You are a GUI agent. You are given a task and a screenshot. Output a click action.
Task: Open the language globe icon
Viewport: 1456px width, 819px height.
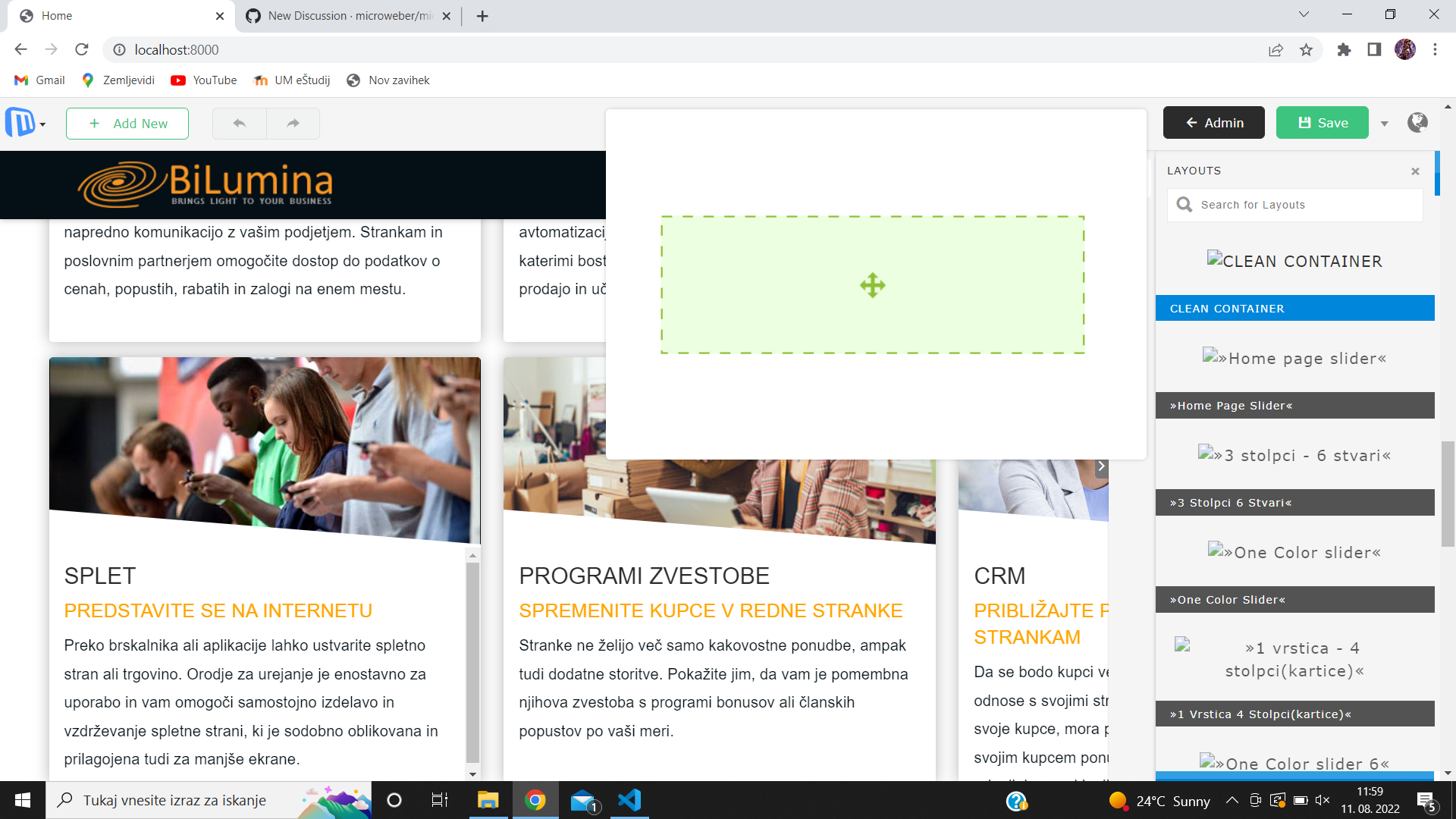point(1417,123)
